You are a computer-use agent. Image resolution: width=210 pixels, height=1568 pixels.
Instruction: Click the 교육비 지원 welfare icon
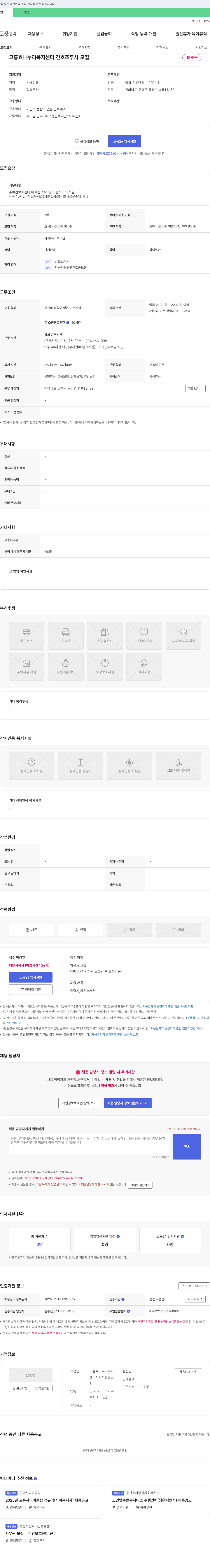144,635
